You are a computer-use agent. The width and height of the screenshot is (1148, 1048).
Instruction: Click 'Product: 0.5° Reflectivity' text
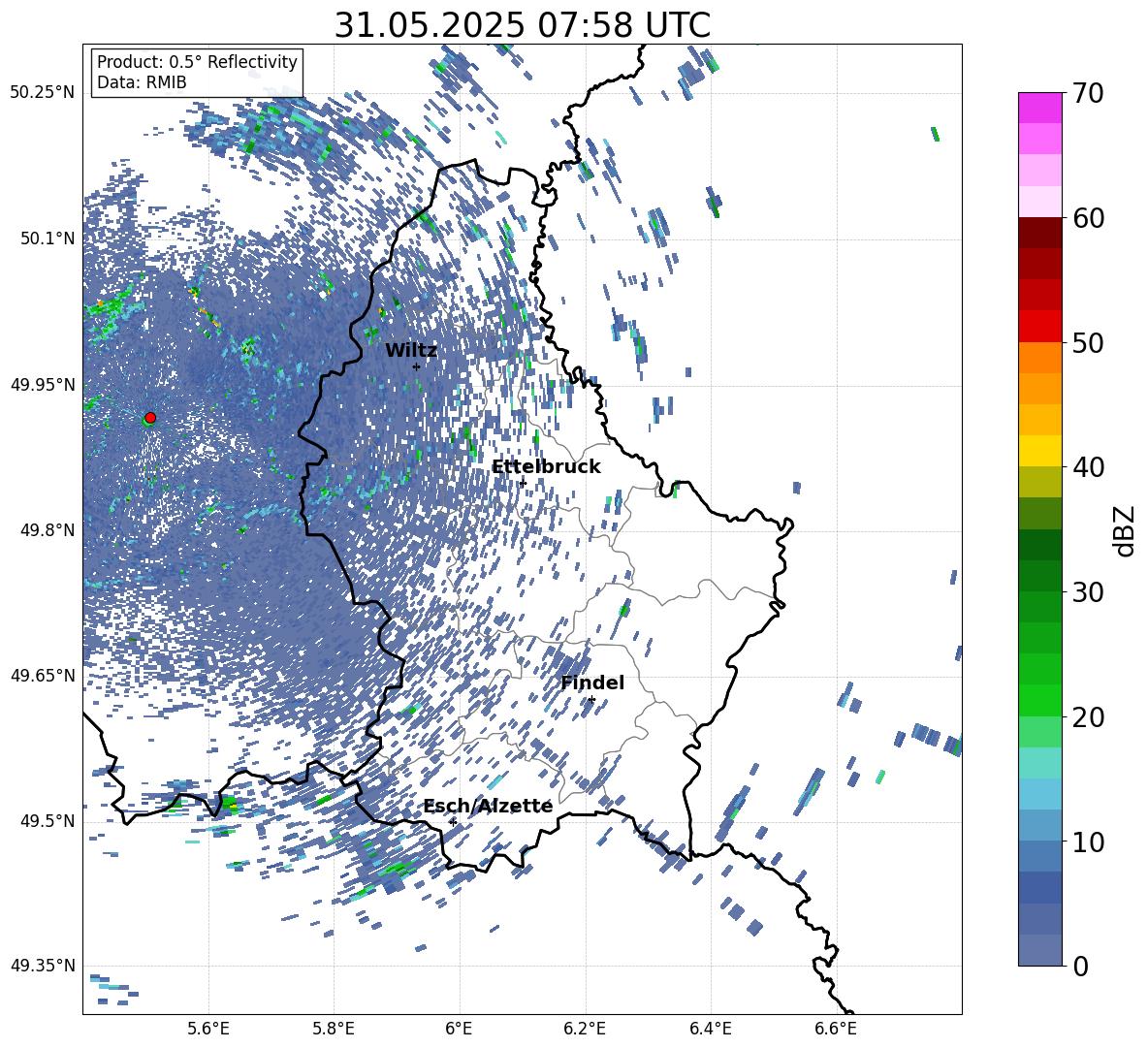(x=197, y=61)
